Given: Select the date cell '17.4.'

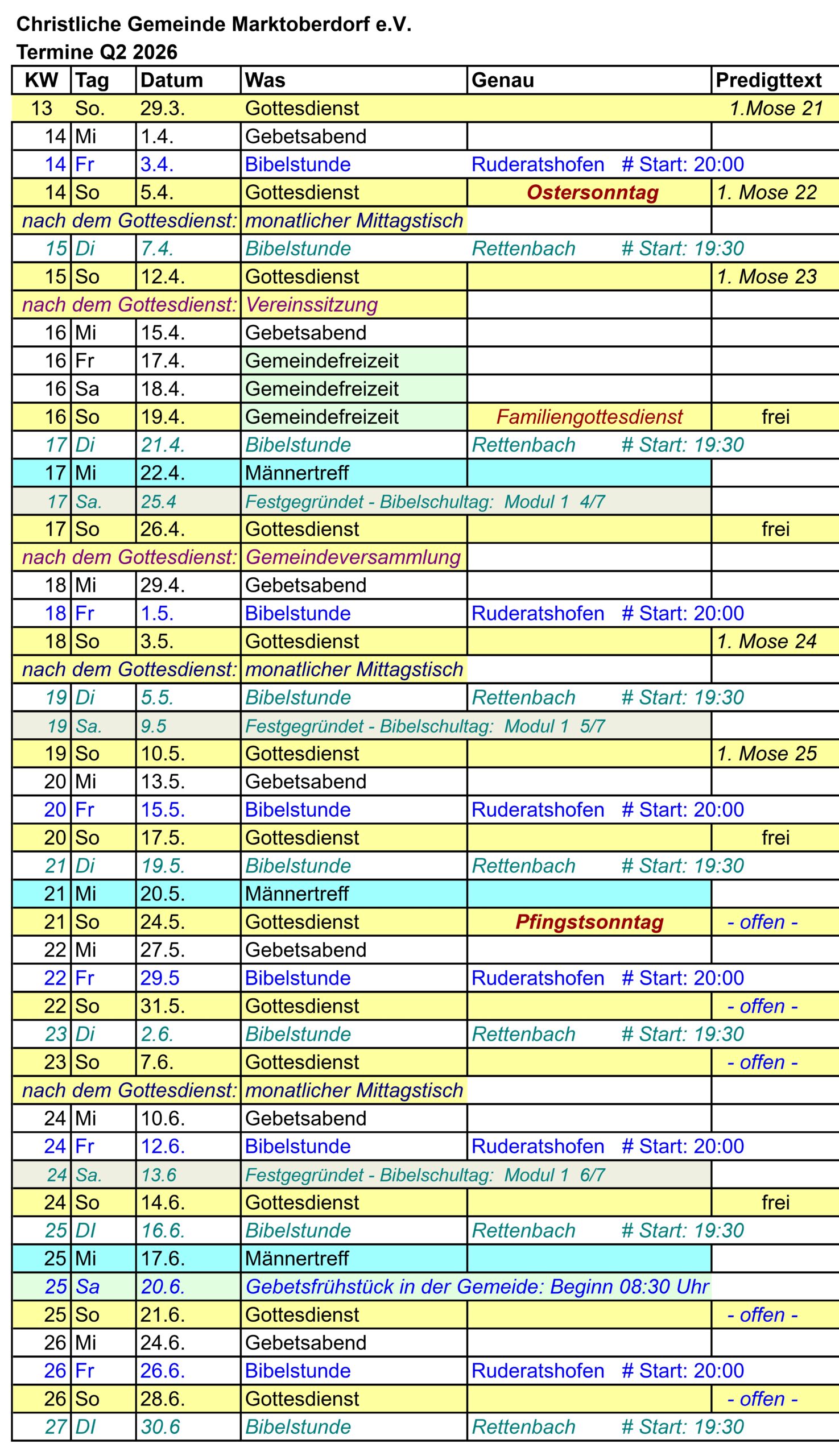Looking at the screenshot, I should coord(163,361).
